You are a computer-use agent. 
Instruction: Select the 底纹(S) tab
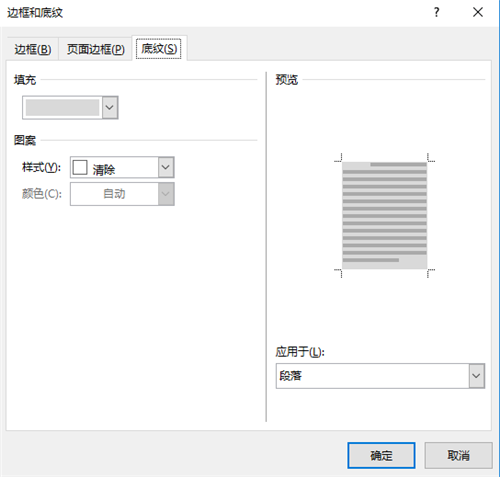pyautogui.click(x=159, y=49)
